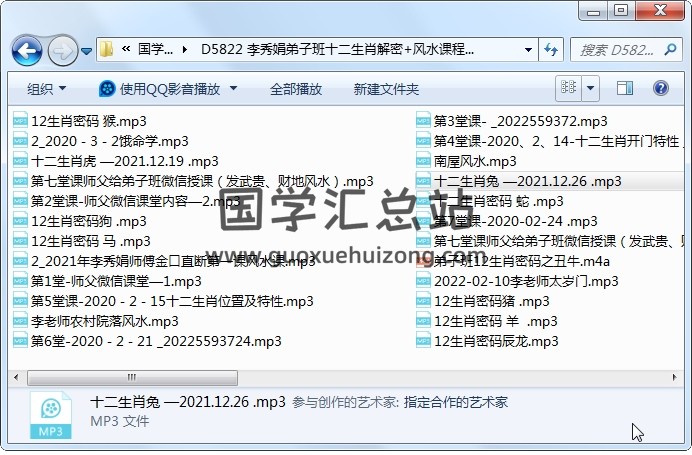Click the horizontal scrollbar right arrow
This screenshot has height=455, width=692.
(x=674, y=377)
